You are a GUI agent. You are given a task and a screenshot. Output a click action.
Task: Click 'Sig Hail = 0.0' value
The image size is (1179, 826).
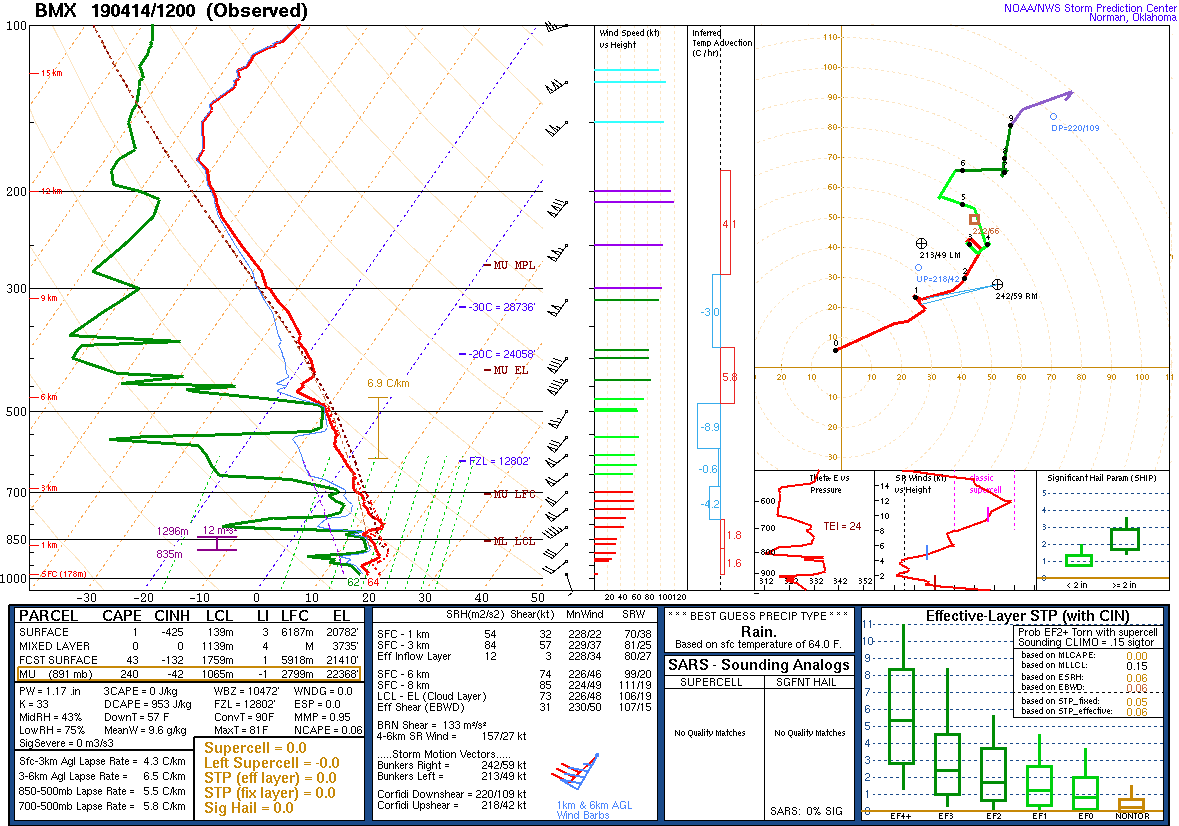pos(249,808)
